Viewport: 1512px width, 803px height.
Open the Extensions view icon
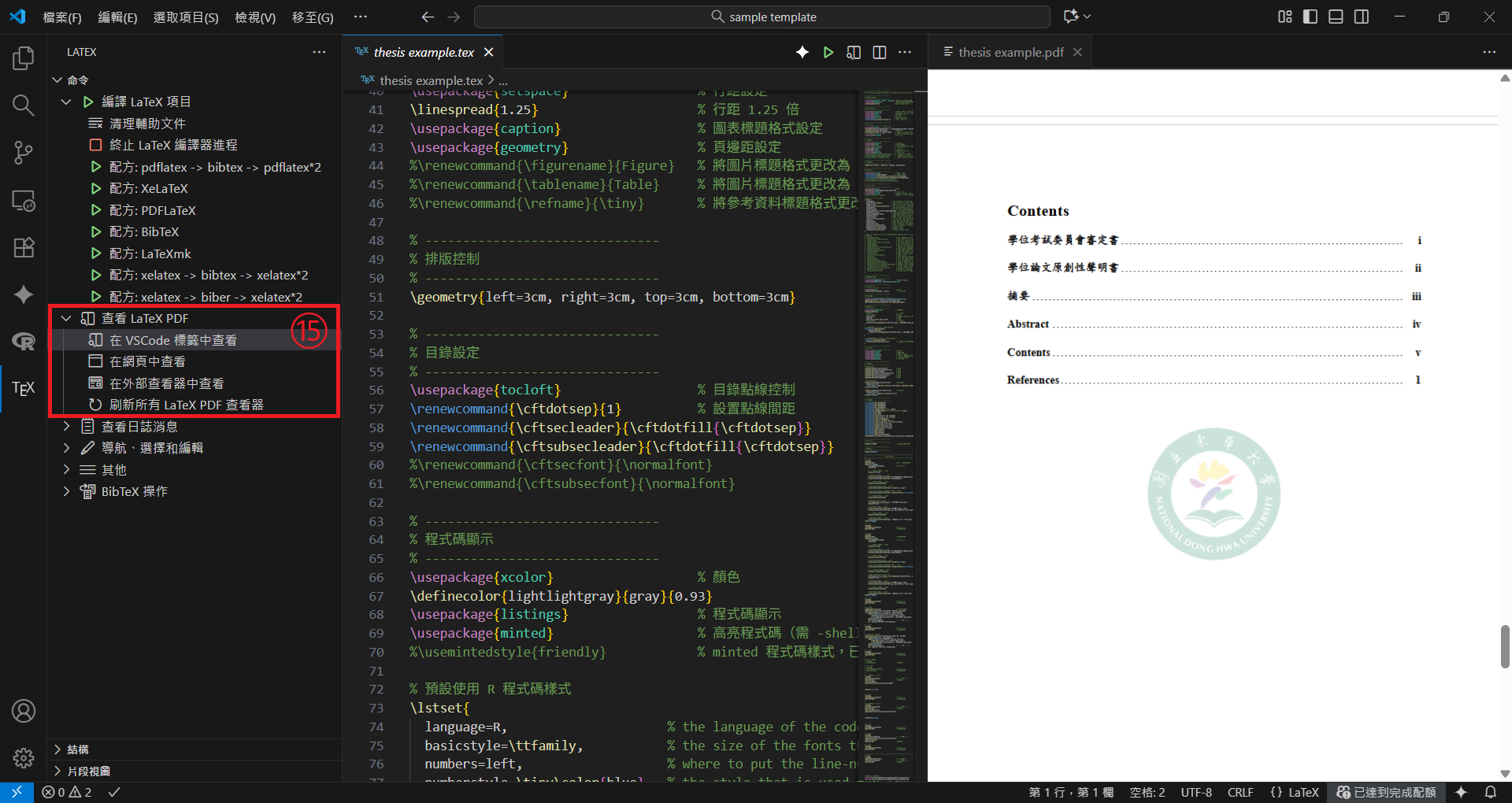tap(24, 247)
